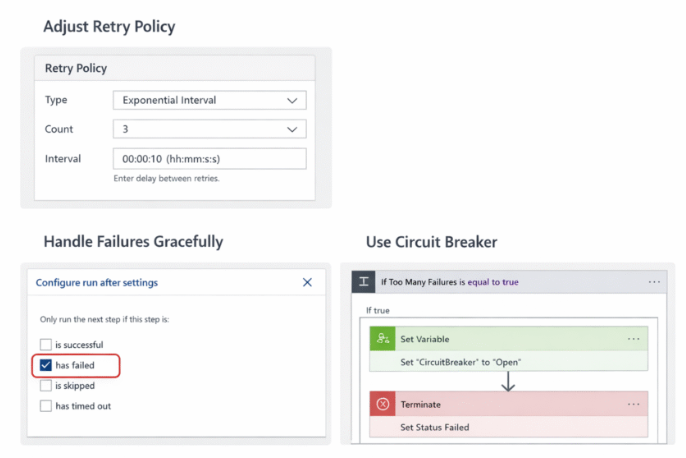Tick the "is skipped" checkbox

point(46,385)
